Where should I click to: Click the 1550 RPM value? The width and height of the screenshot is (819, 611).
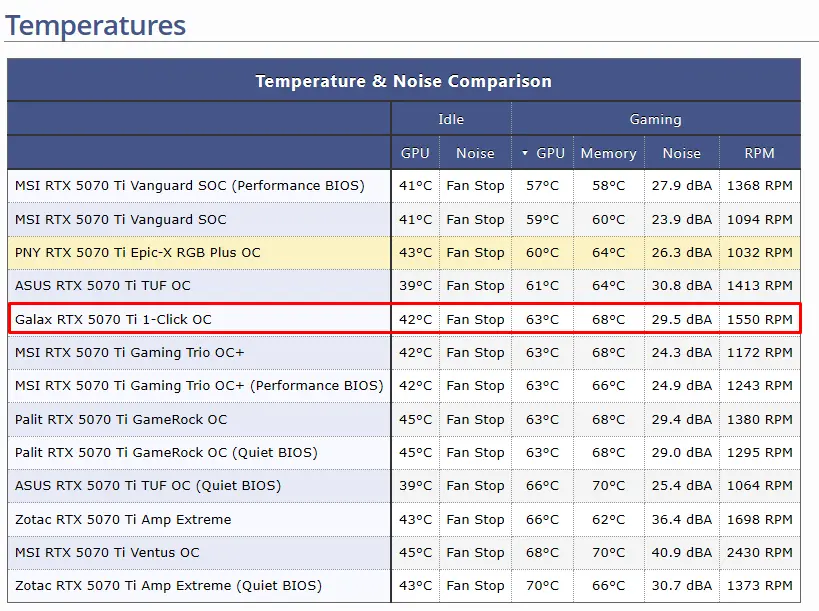pyautogui.click(x=759, y=319)
